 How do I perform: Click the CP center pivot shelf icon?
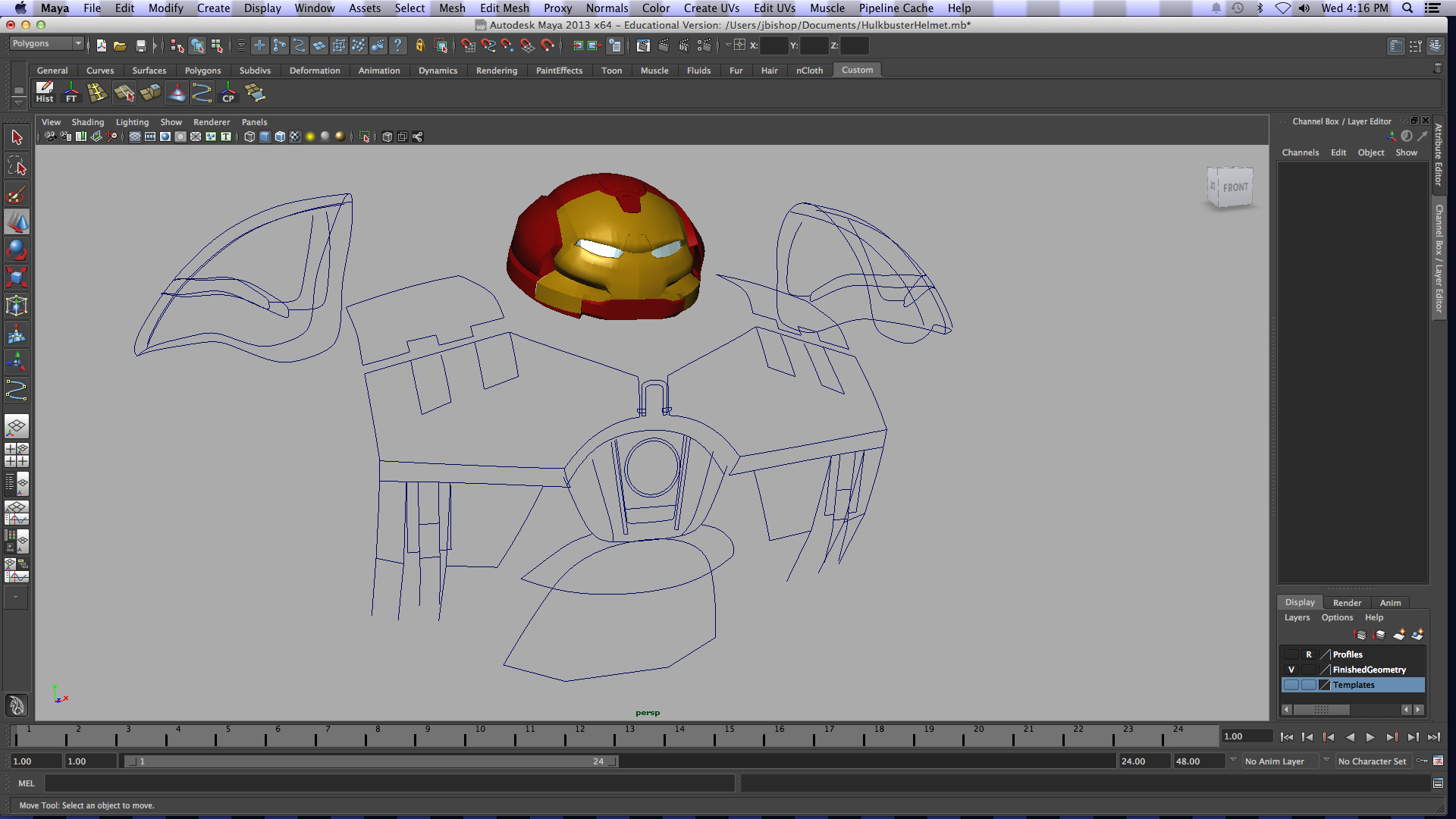pos(228,93)
